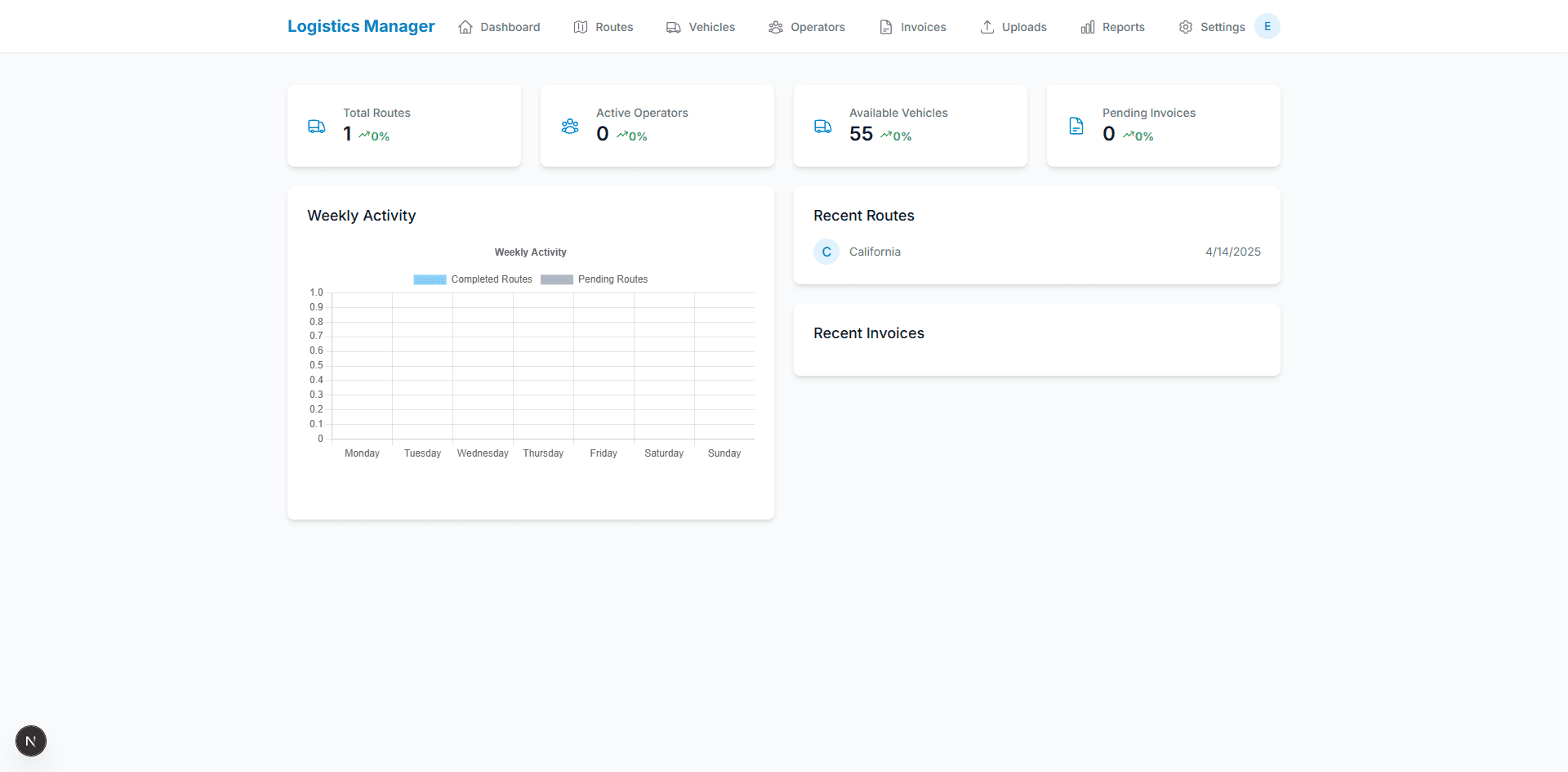The height and width of the screenshot is (772, 1568).
Task: Click the Logistics Manager logo title
Action: 361,26
